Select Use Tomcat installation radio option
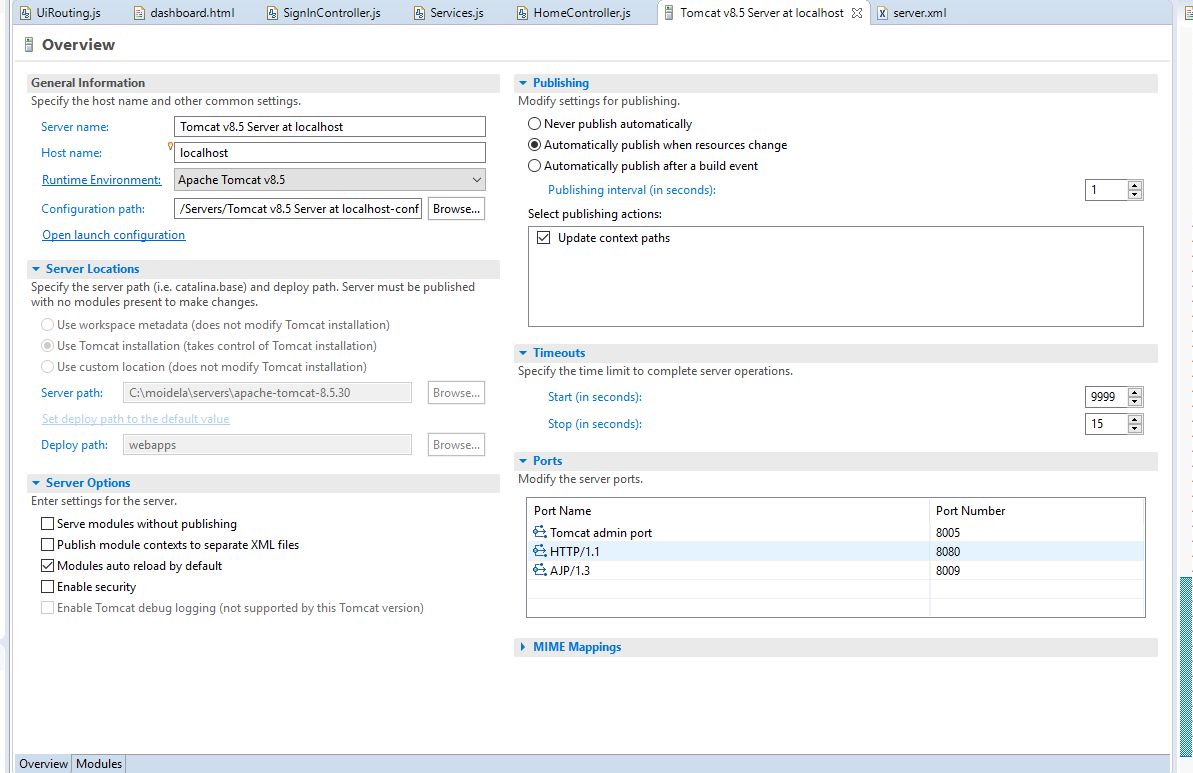The height and width of the screenshot is (773, 1193). (x=47, y=345)
